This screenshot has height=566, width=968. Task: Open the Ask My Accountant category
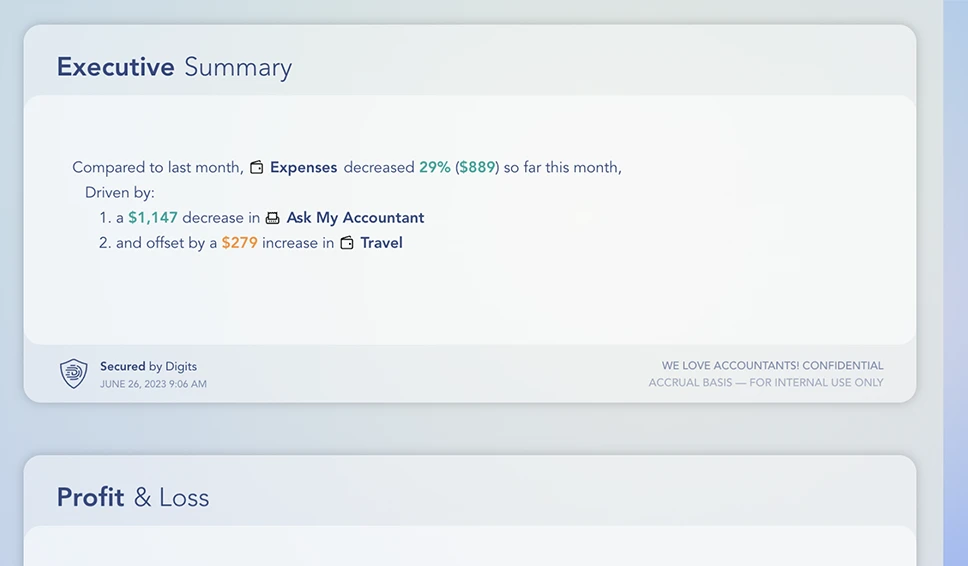point(355,218)
